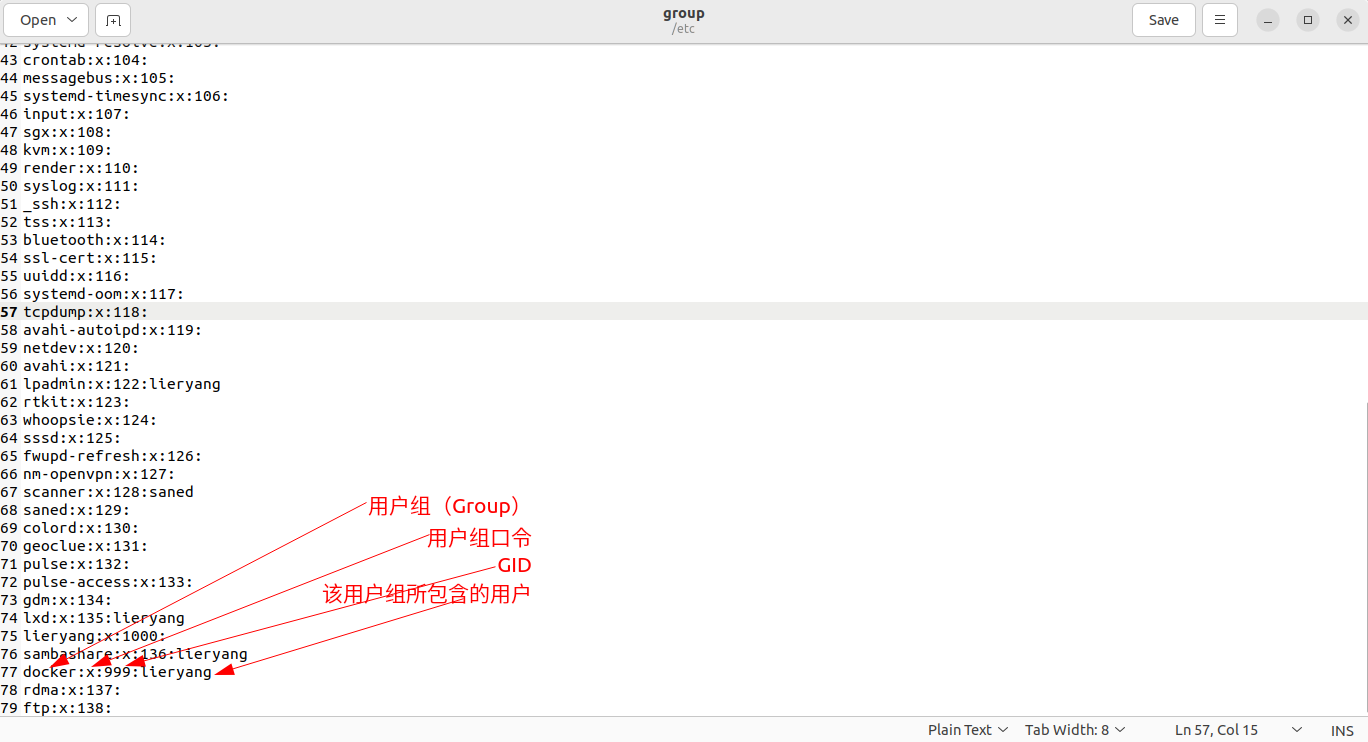Click the avahi-autoipd:x:119: line
1368x742 pixels.
pos(112,330)
